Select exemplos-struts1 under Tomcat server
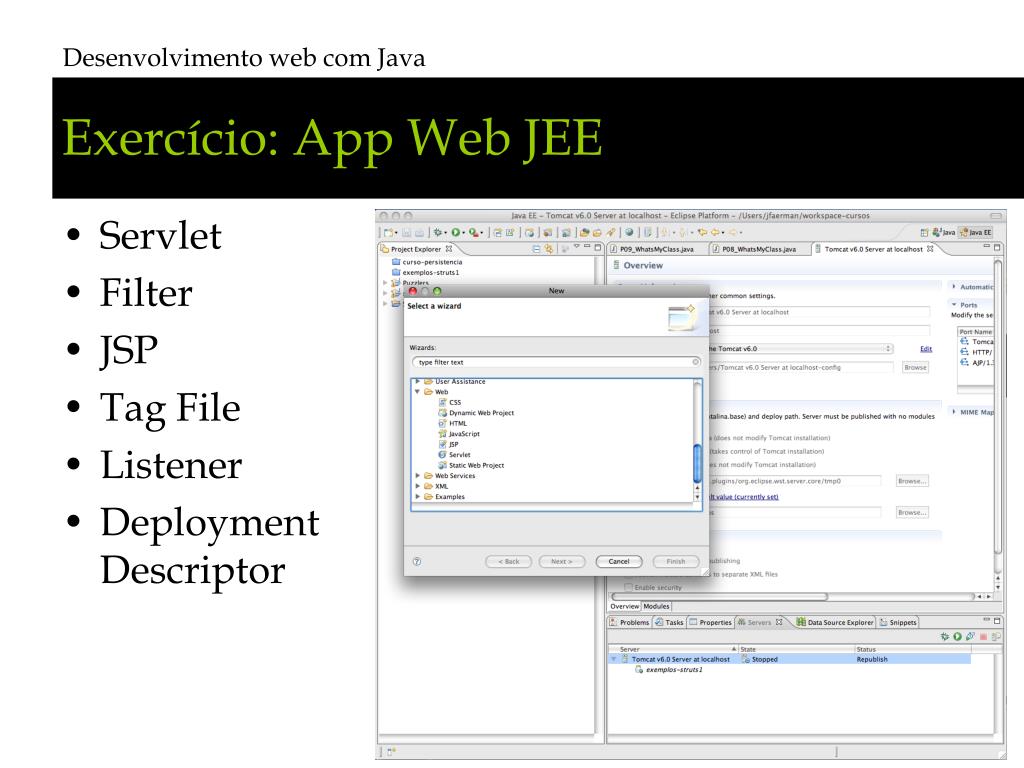Viewport: 1024px width, 768px height. tap(674, 670)
